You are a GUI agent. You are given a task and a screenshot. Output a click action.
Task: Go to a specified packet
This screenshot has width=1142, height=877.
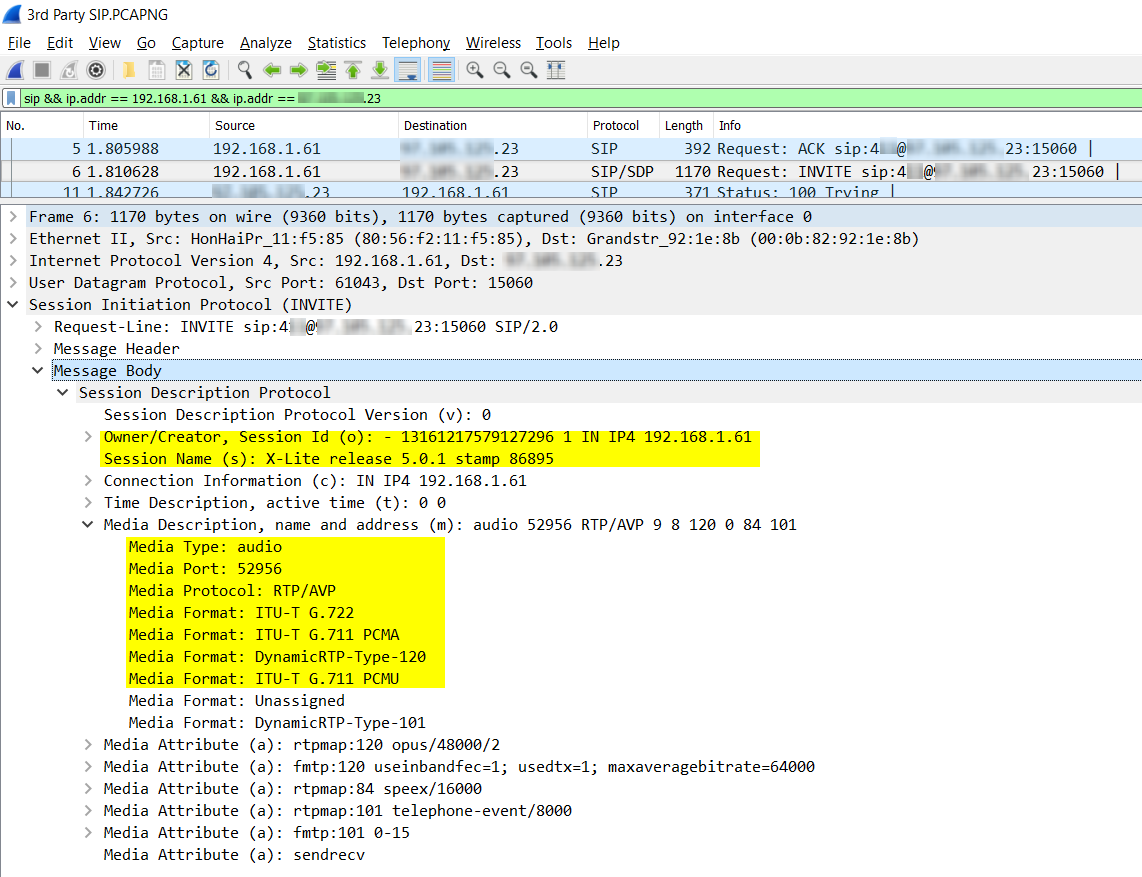click(326, 70)
